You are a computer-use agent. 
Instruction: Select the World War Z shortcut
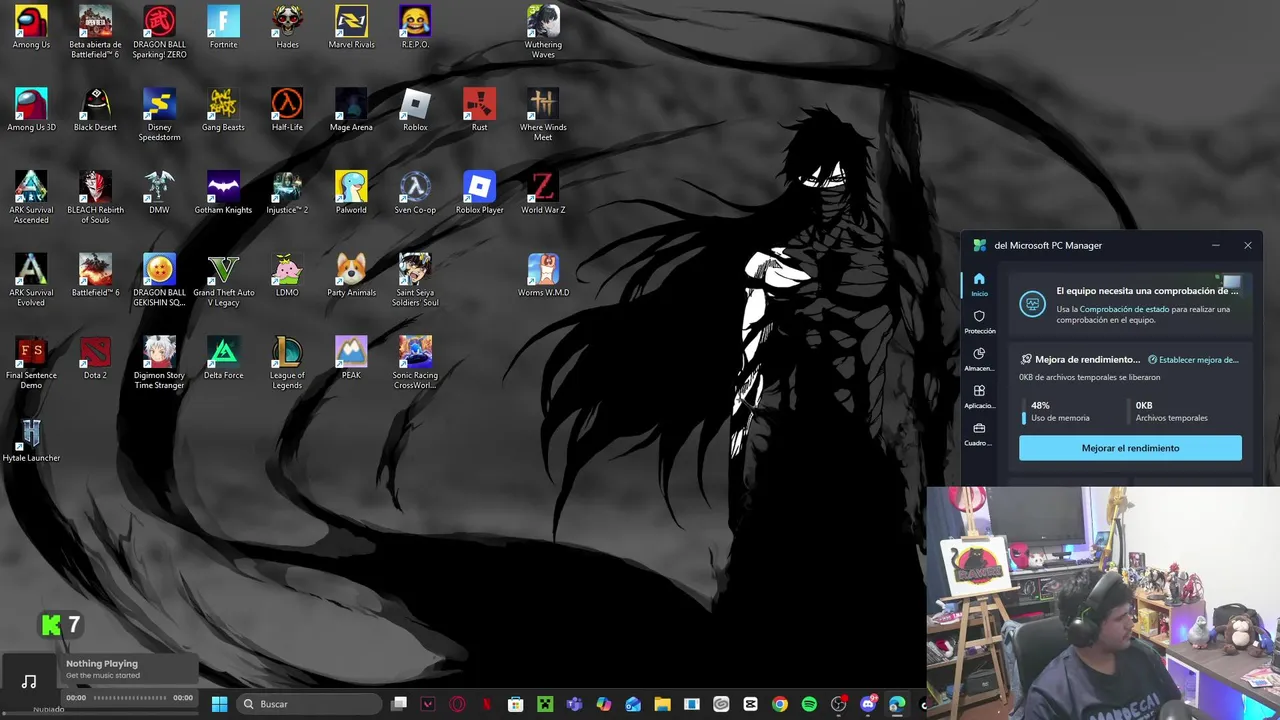tap(543, 193)
